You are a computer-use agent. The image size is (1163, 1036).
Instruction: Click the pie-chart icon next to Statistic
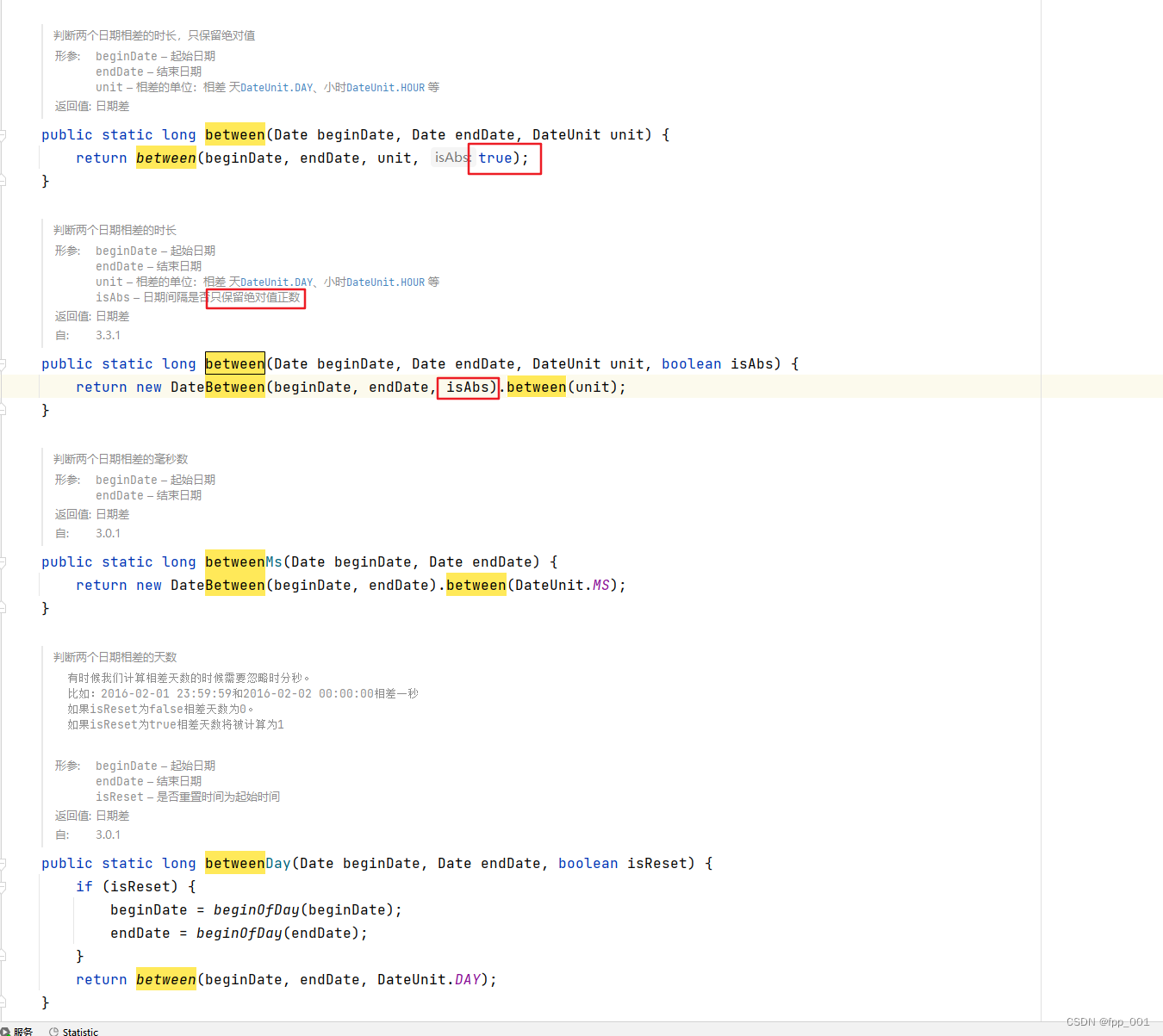pos(54,1031)
